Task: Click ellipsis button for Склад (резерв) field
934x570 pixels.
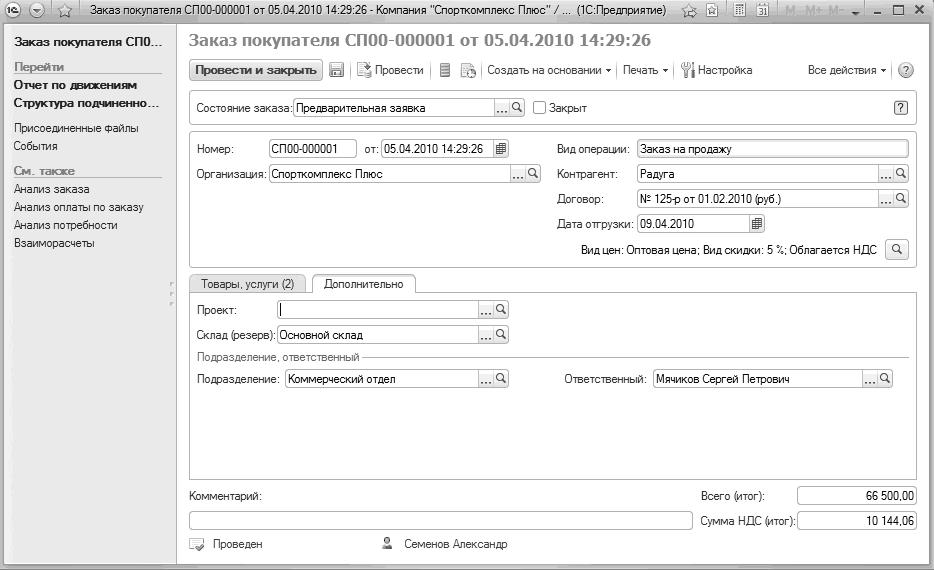Action: [x=486, y=335]
